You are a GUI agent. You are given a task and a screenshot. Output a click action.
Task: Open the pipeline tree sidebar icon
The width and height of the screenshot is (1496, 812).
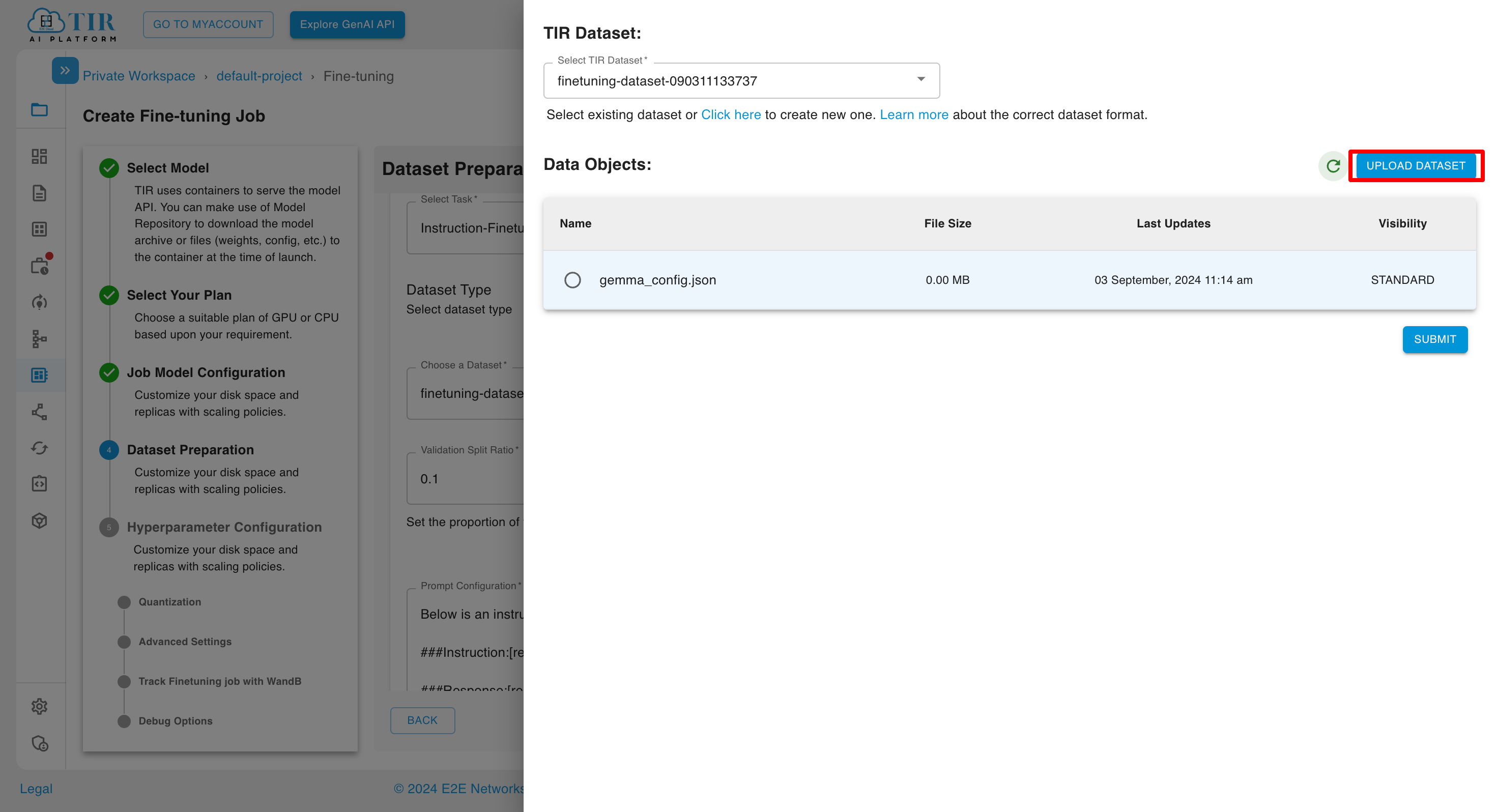tap(40, 339)
